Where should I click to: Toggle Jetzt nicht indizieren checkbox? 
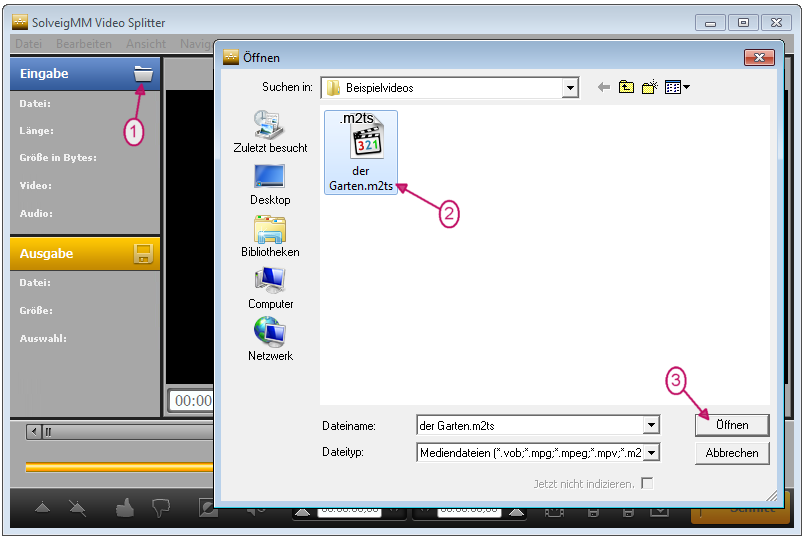click(x=647, y=484)
